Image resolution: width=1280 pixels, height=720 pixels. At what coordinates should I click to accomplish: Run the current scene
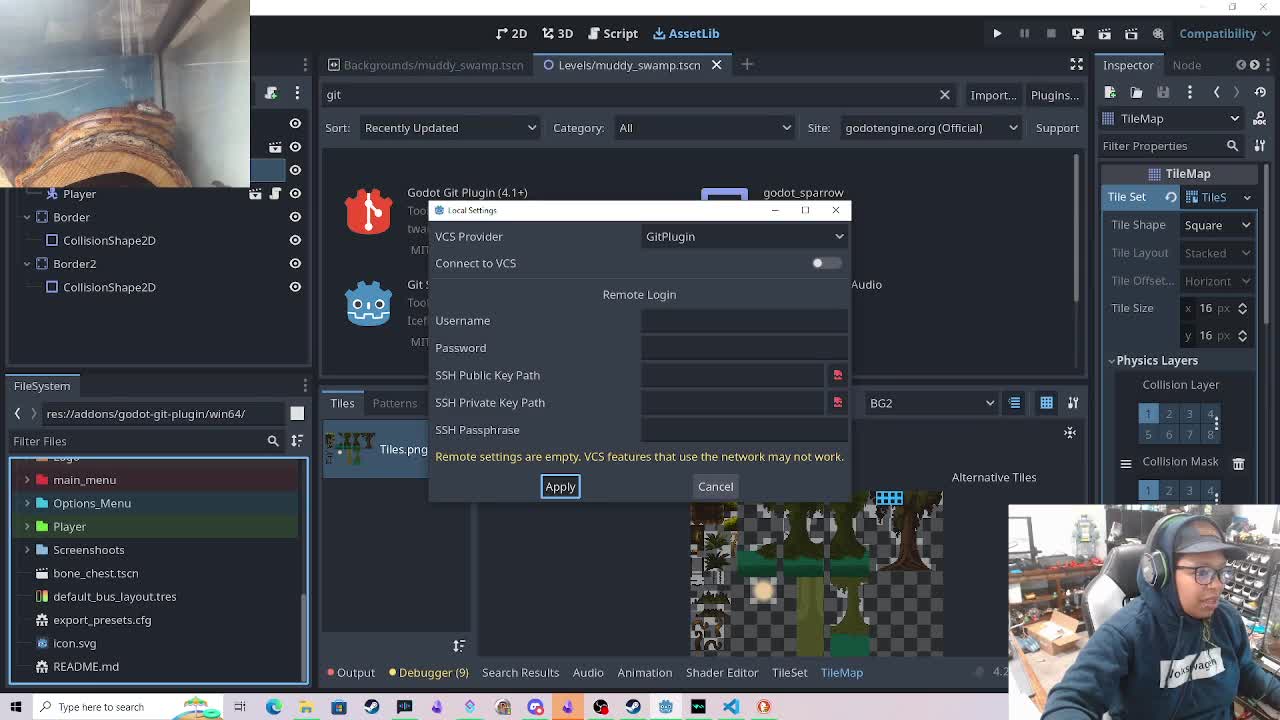[1105, 33]
